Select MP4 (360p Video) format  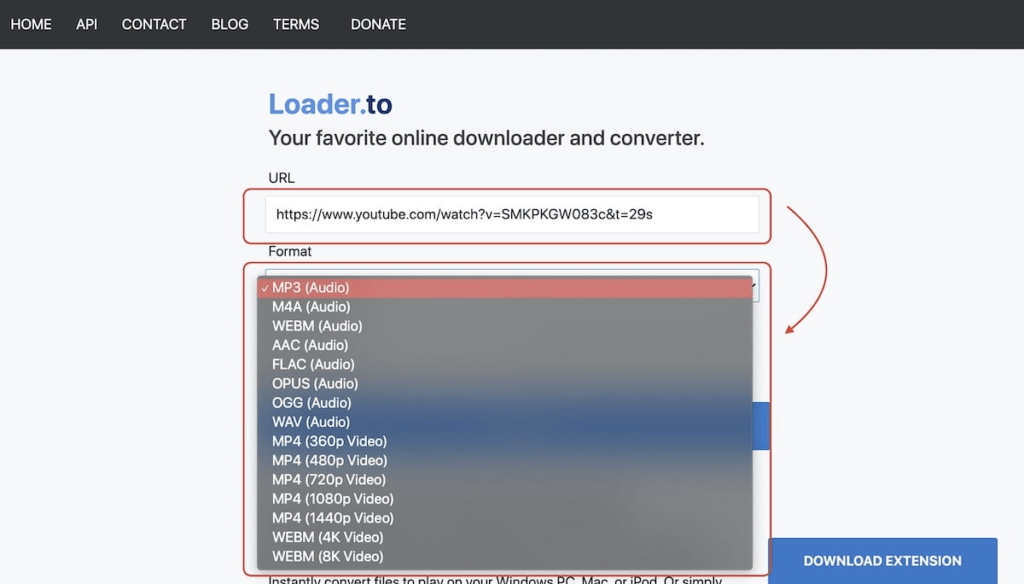[505, 441]
